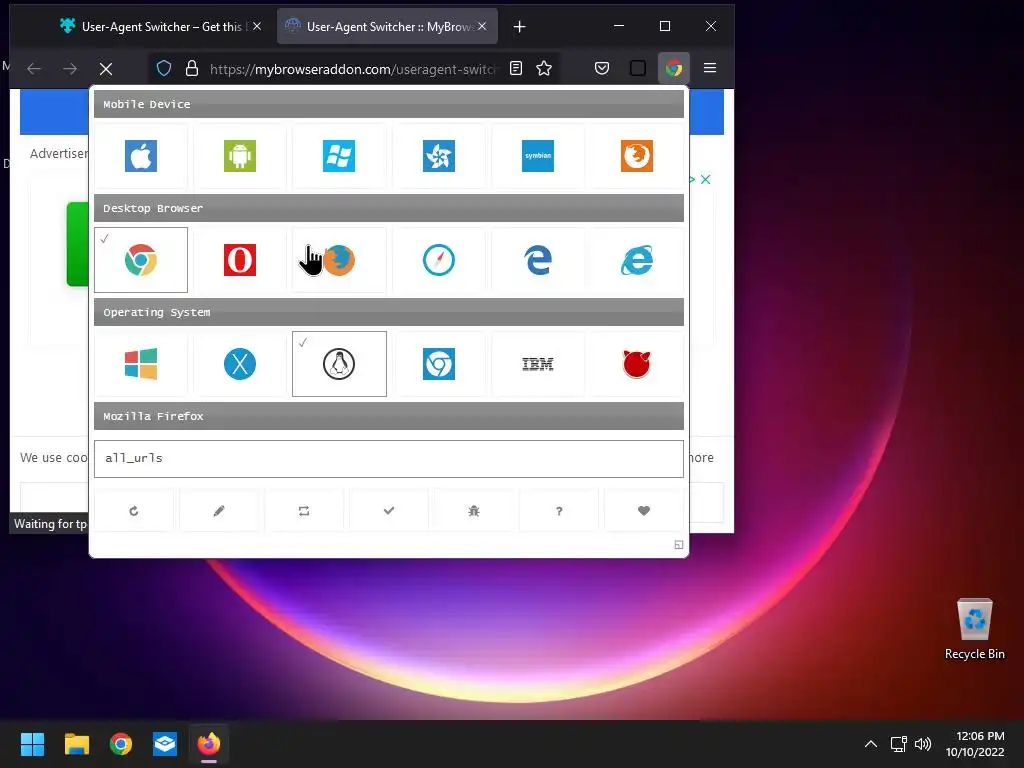The image size is (1024, 768).
Task: Choose the Windows operating system icon
Action: click(141, 364)
